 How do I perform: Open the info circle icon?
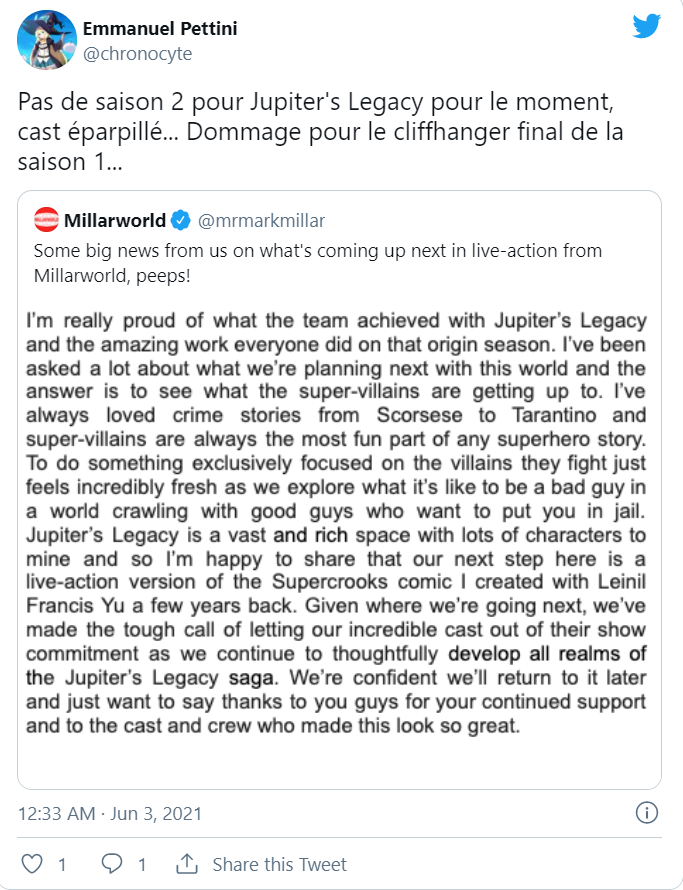coord(648,814)
